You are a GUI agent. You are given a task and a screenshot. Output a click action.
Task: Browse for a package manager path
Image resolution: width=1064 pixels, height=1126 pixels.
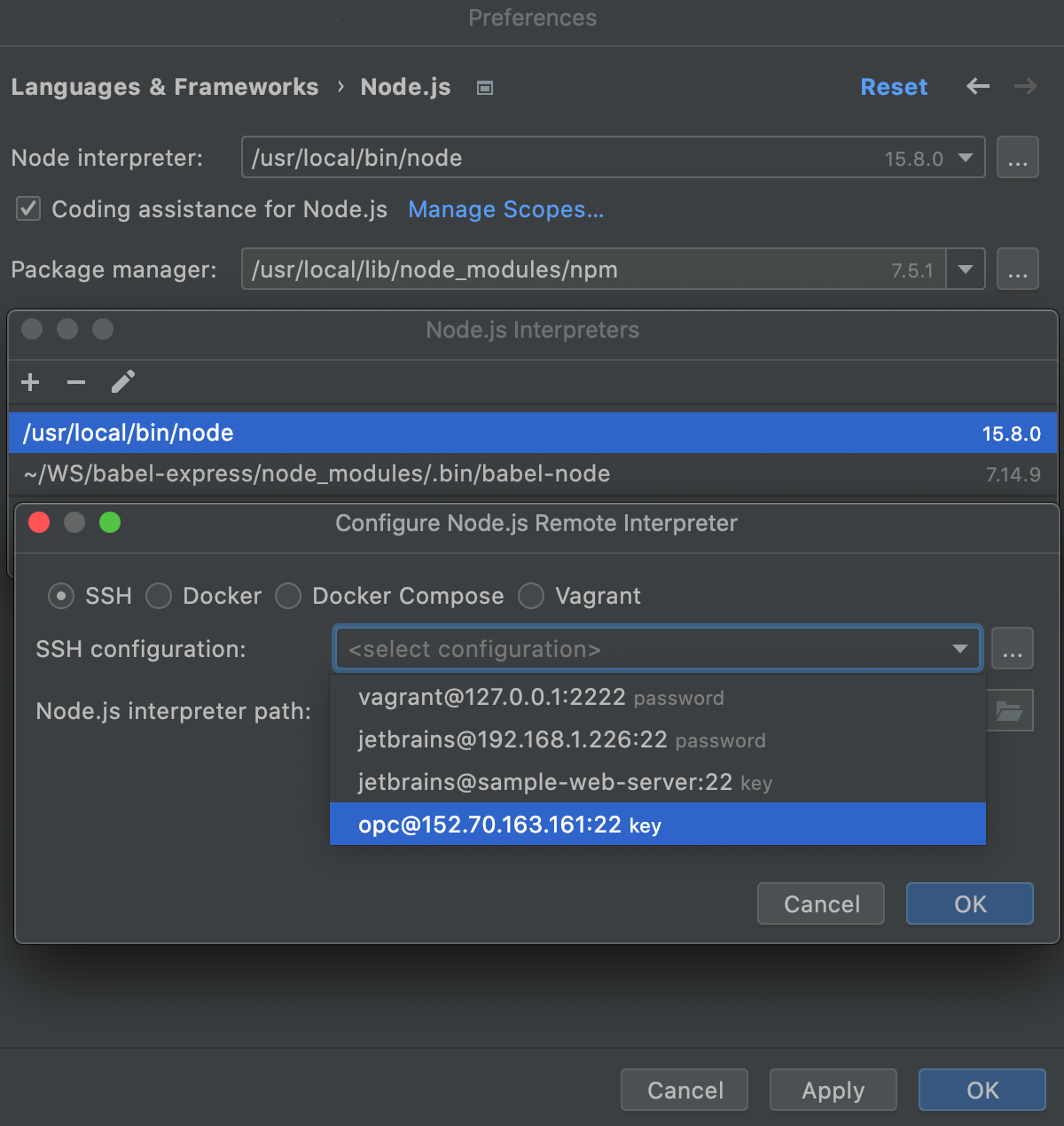coord(1017,269)
